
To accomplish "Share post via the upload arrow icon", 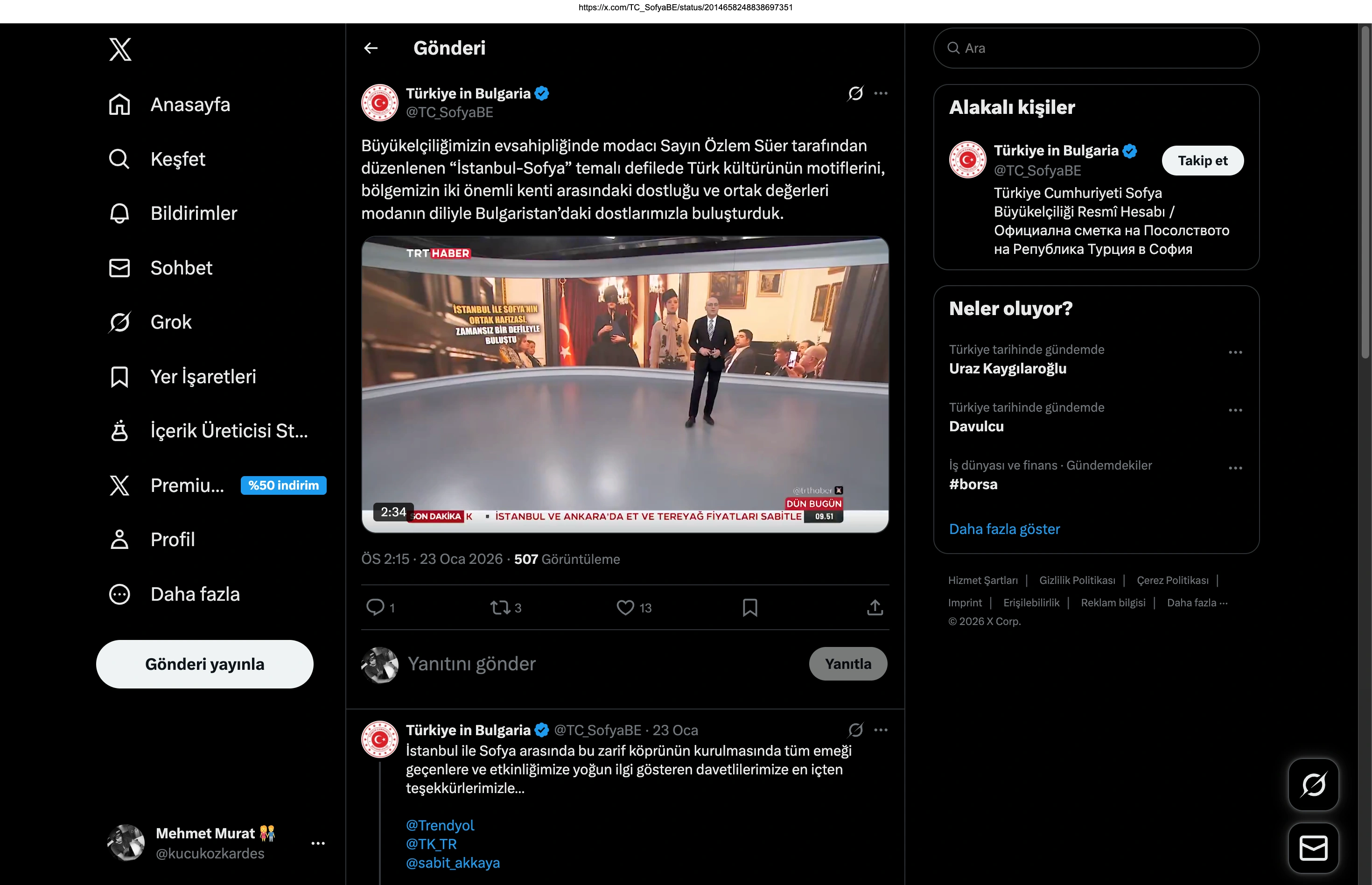I will (x=875, y=607).
